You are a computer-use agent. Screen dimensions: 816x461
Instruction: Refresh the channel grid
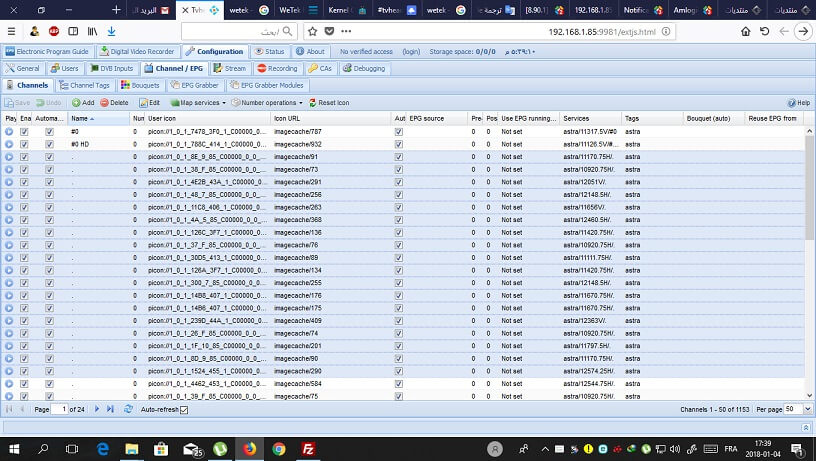128,410
